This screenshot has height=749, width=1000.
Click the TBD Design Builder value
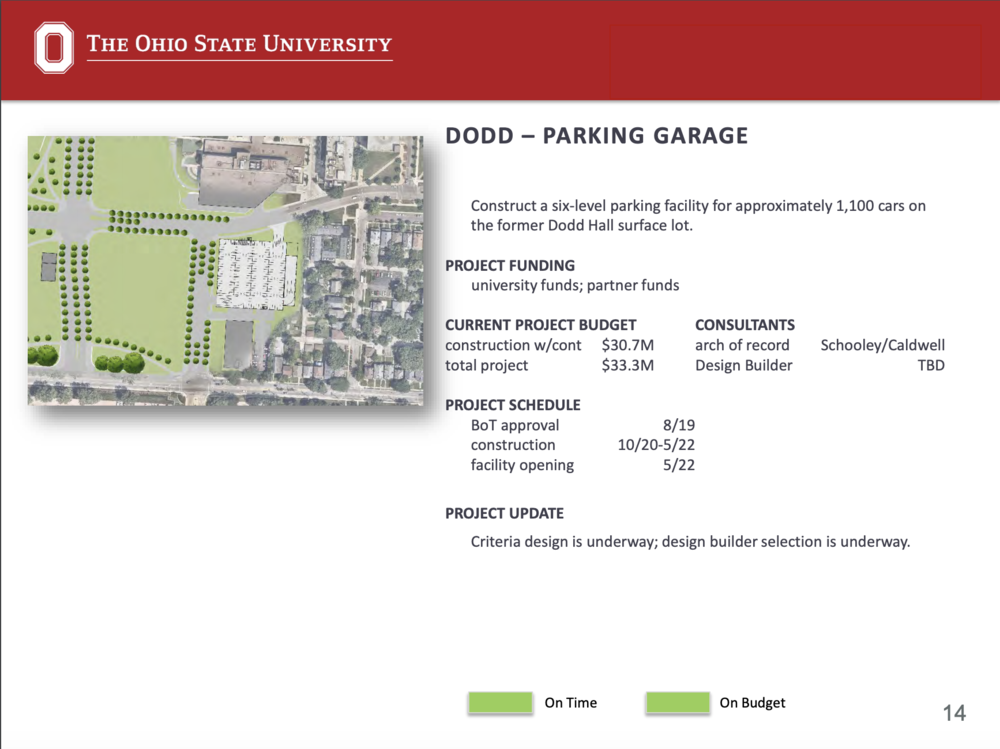tap(931, 366)
